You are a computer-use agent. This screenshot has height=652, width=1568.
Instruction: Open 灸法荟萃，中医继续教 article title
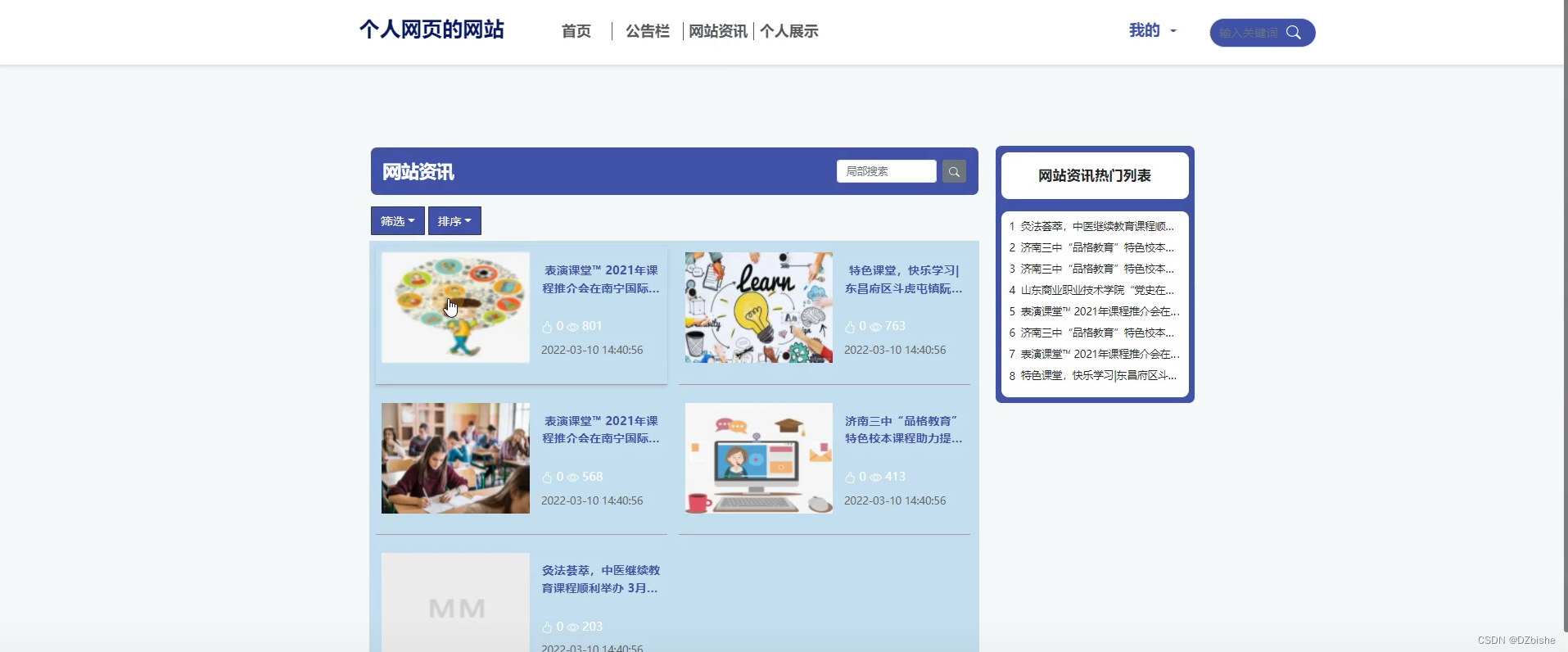pyautogui.click(x=601, y=579)
